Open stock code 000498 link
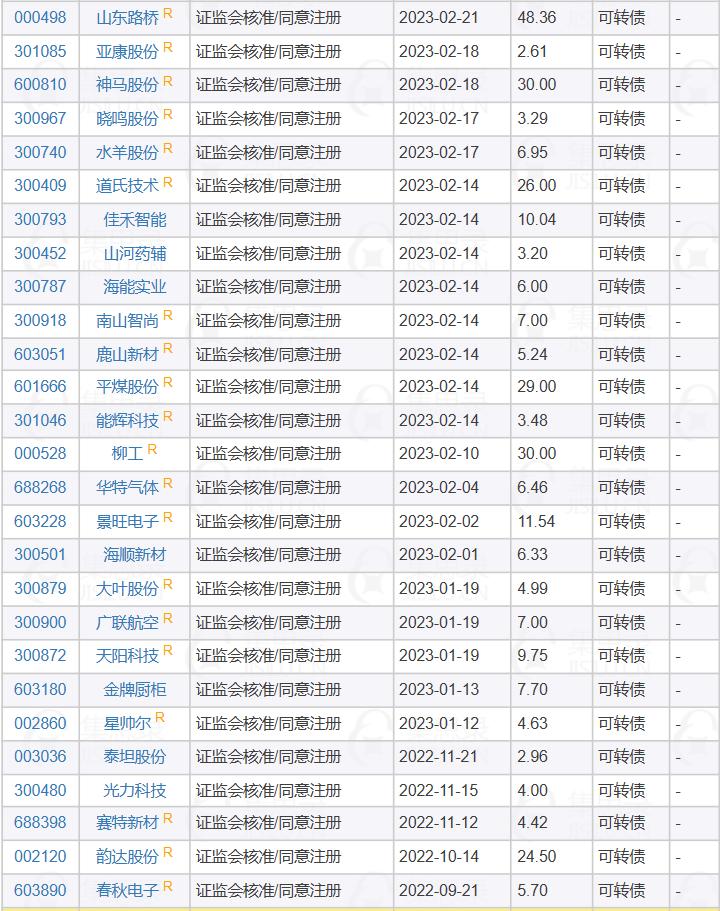Image resolution: width=720 pixels, height=911 pixels. tap(40, 17)
